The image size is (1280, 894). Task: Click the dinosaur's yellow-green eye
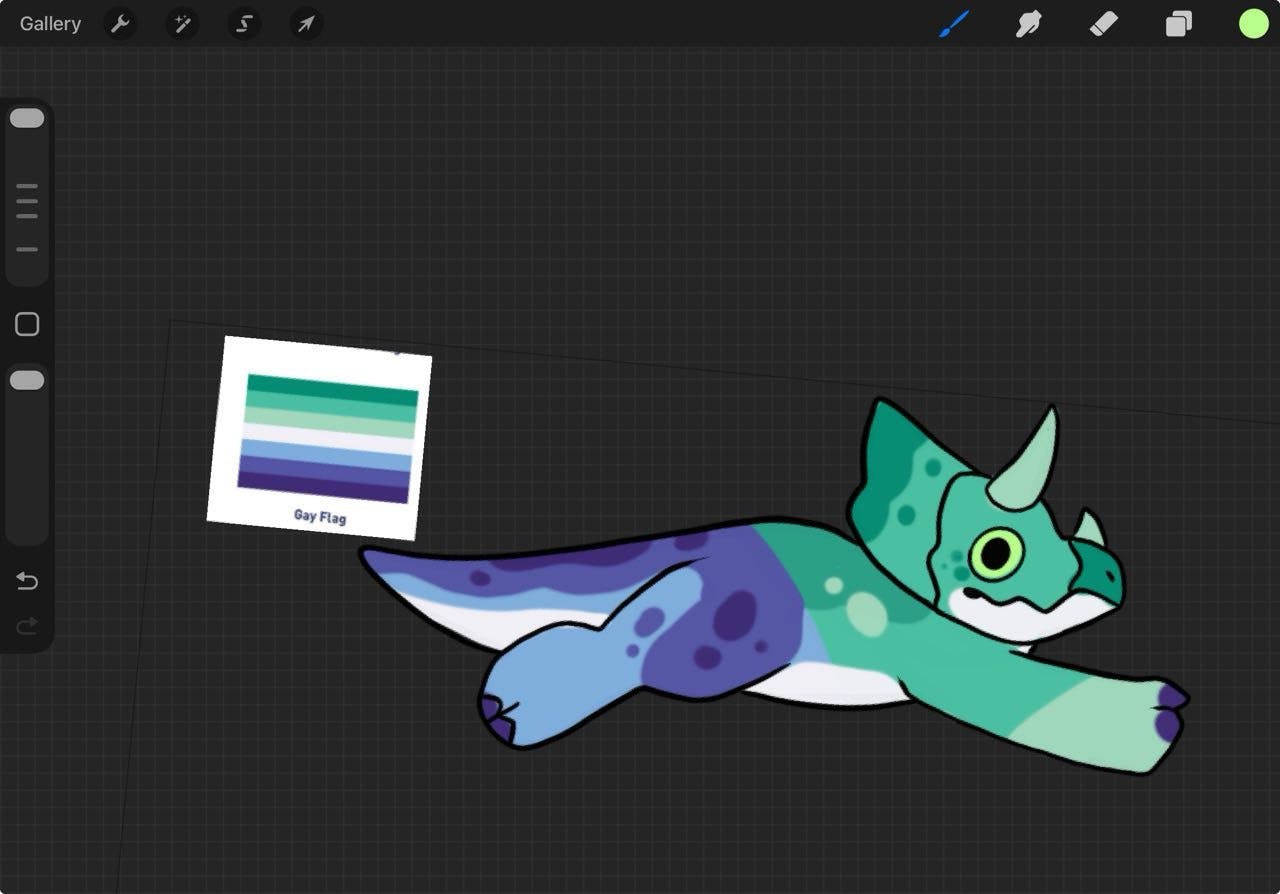[x=996, y=553]
